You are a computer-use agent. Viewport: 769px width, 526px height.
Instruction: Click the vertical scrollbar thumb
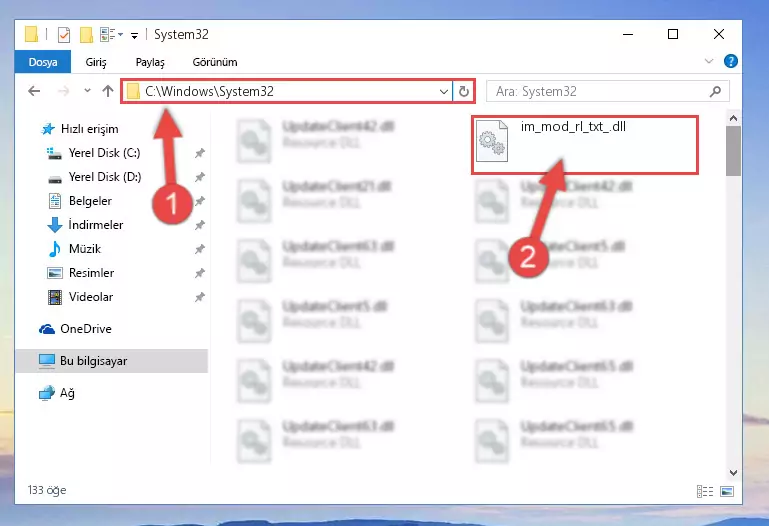[x=733, y=151]
